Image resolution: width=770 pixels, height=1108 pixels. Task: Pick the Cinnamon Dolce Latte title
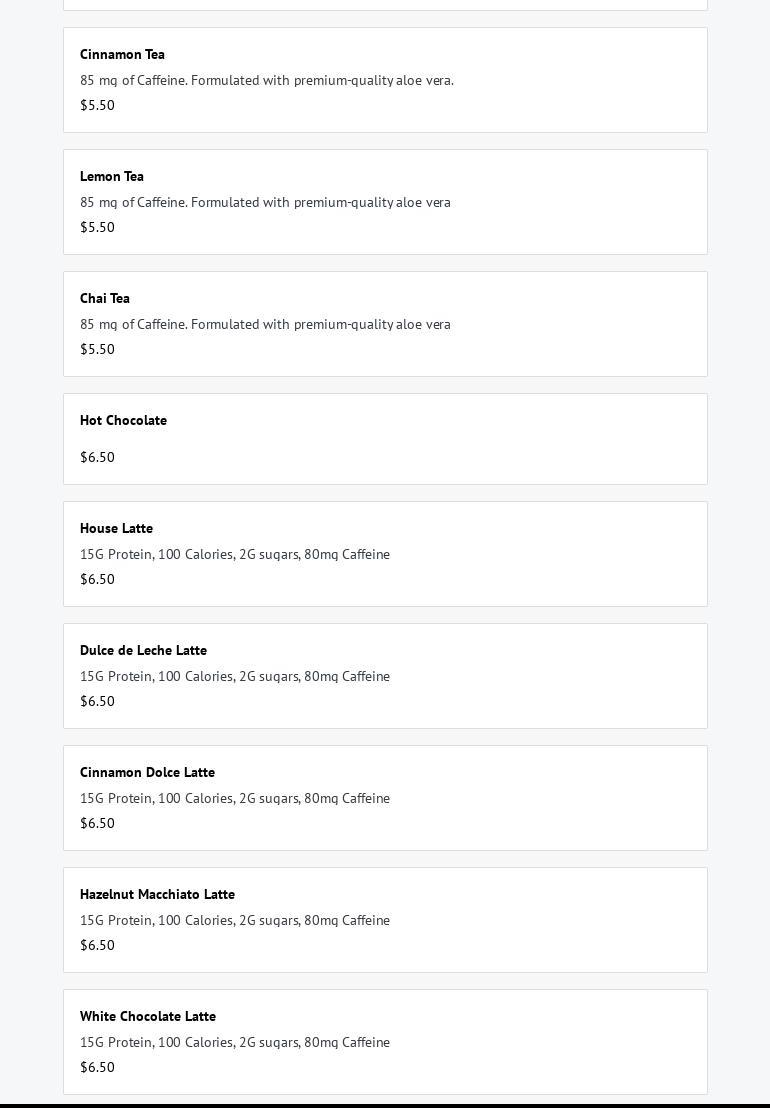147,772
